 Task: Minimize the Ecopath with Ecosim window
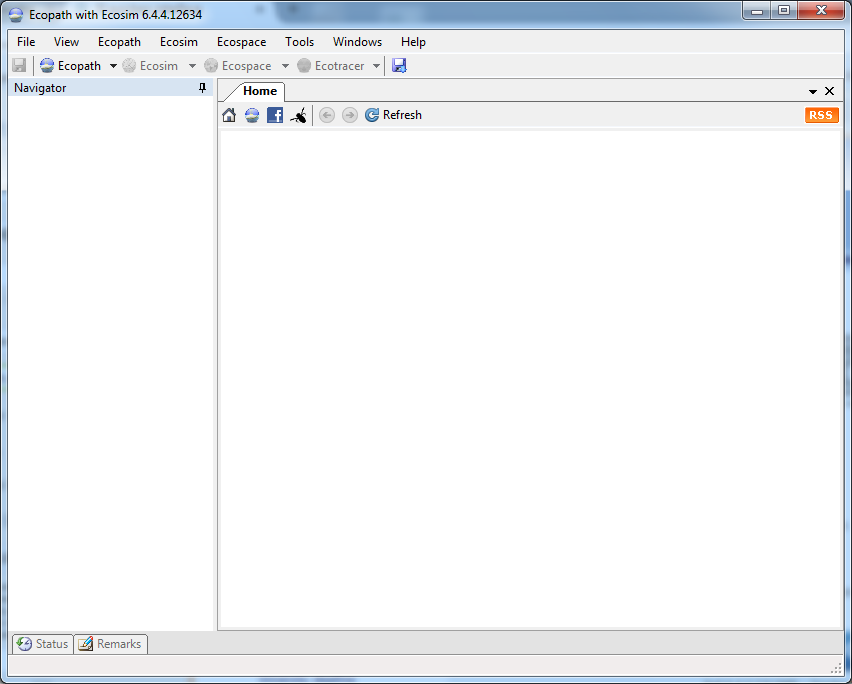[x=757, y=10]
